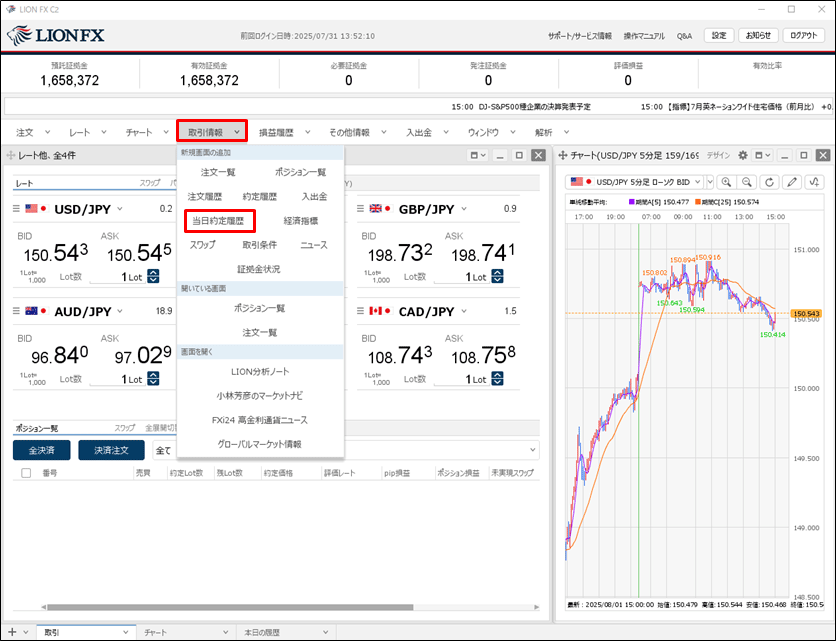
Task: Click the chart zoom-out magnifier icon
Action: [x=746, y=182]
